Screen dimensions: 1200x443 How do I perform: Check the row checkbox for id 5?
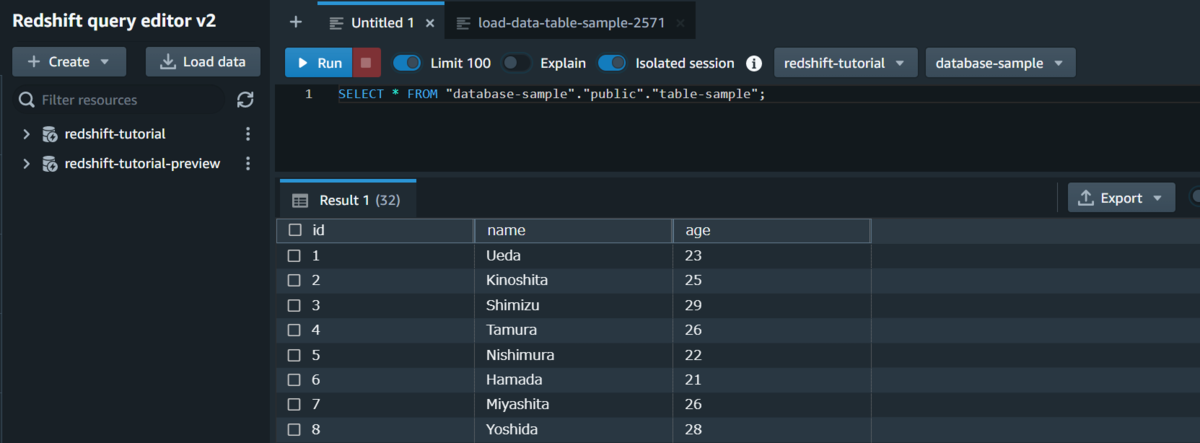[294, 354]
